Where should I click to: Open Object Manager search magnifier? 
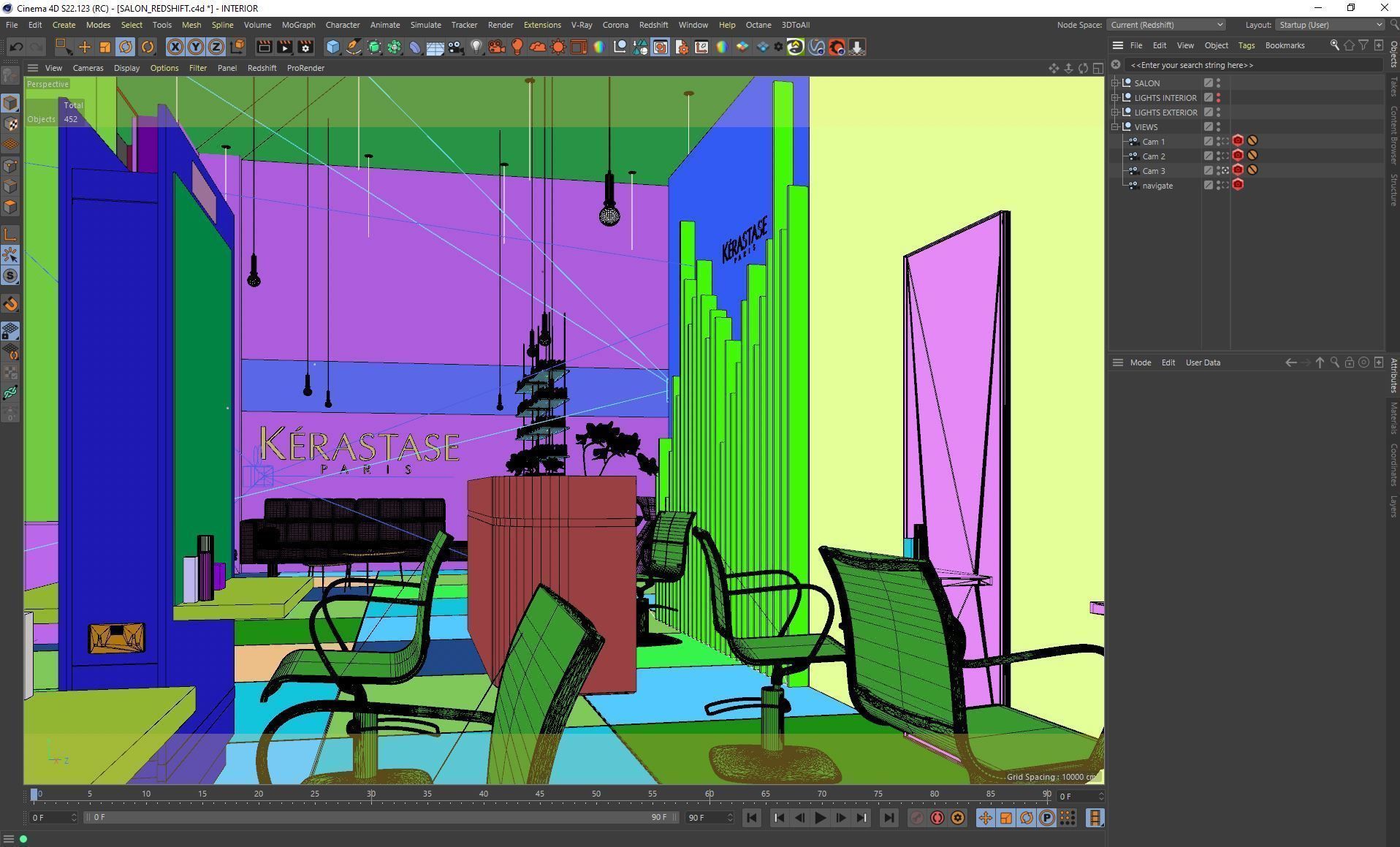[x=1334, y=45]
